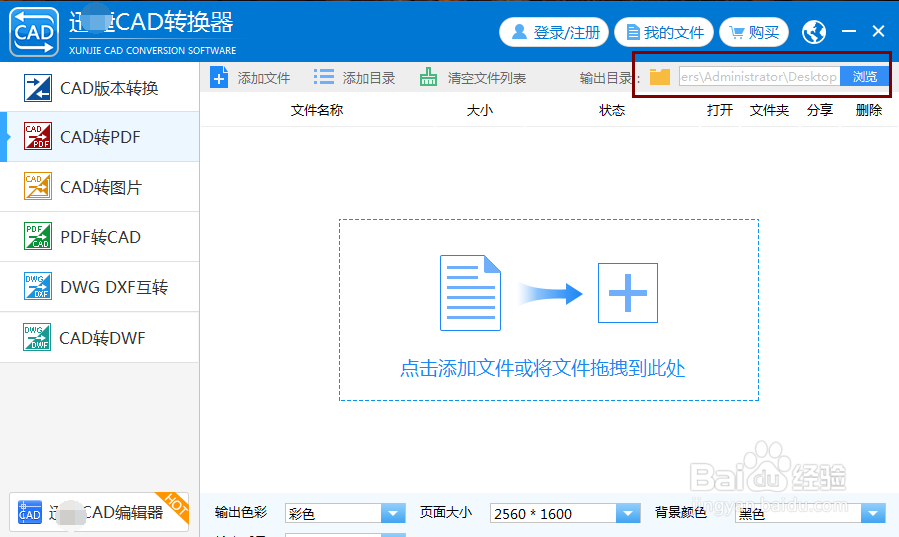Click the DWG DXF icon

38,286
